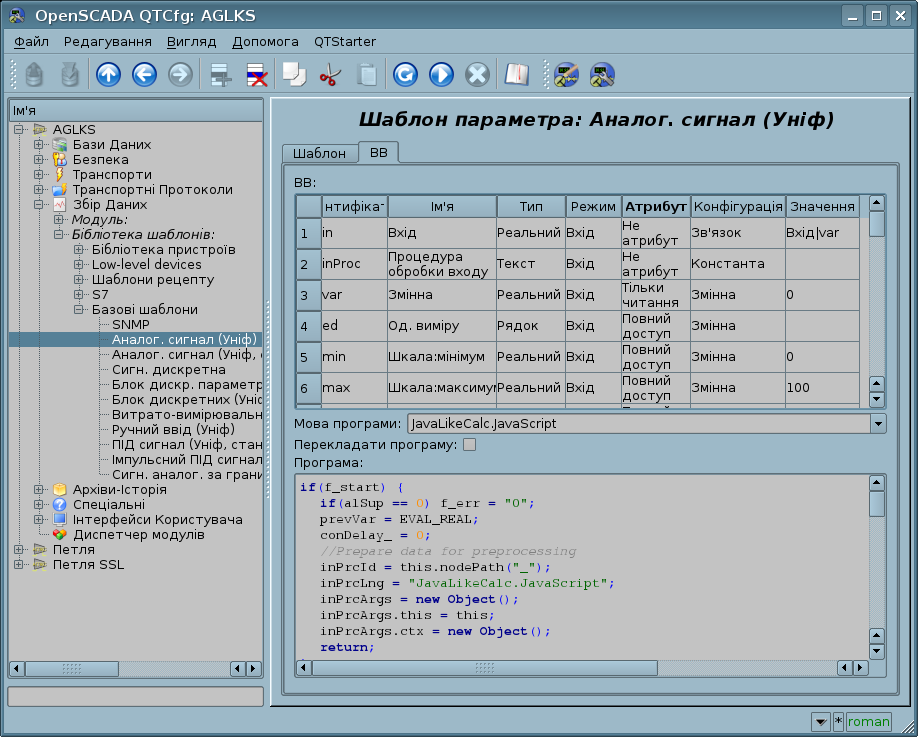Click the scissors Cut icon

pyautogui.click(x=329, y=75)
